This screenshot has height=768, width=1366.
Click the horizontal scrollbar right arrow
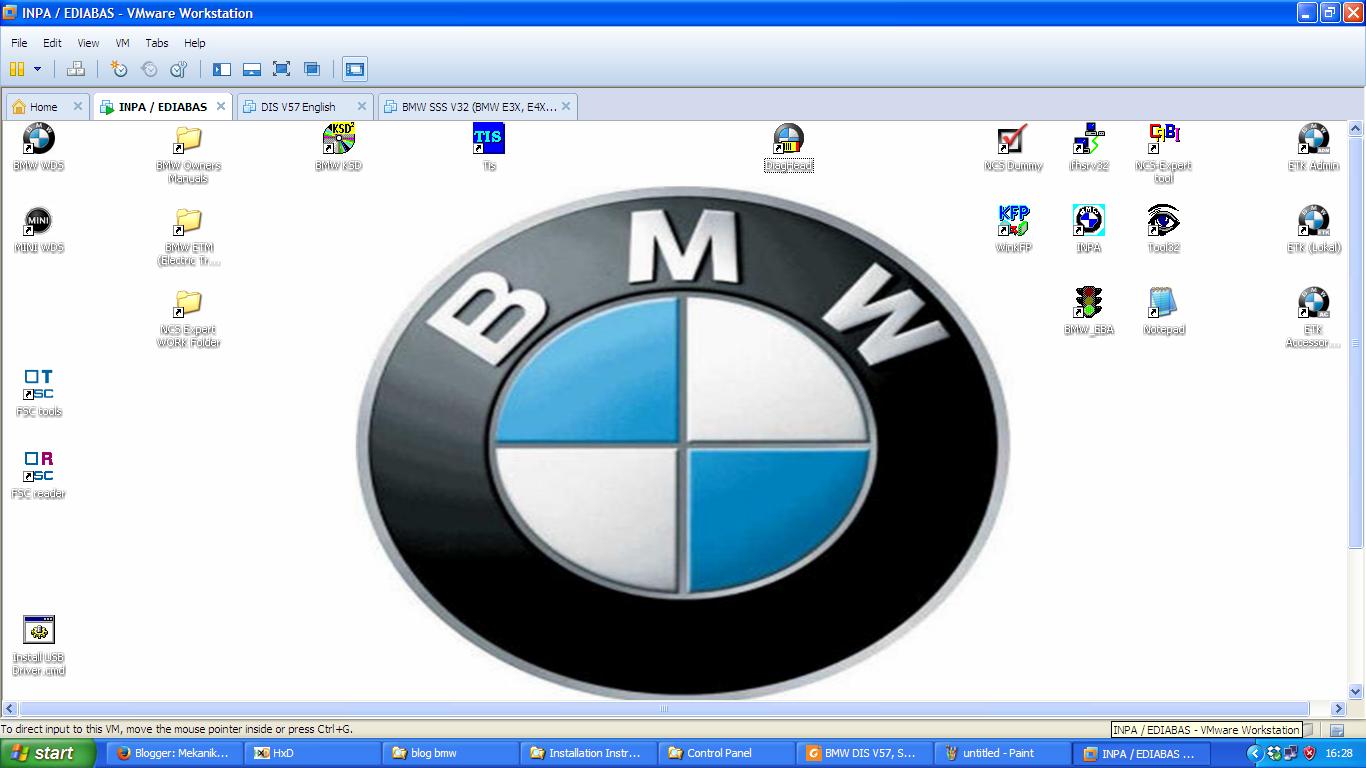[1340, 709]
